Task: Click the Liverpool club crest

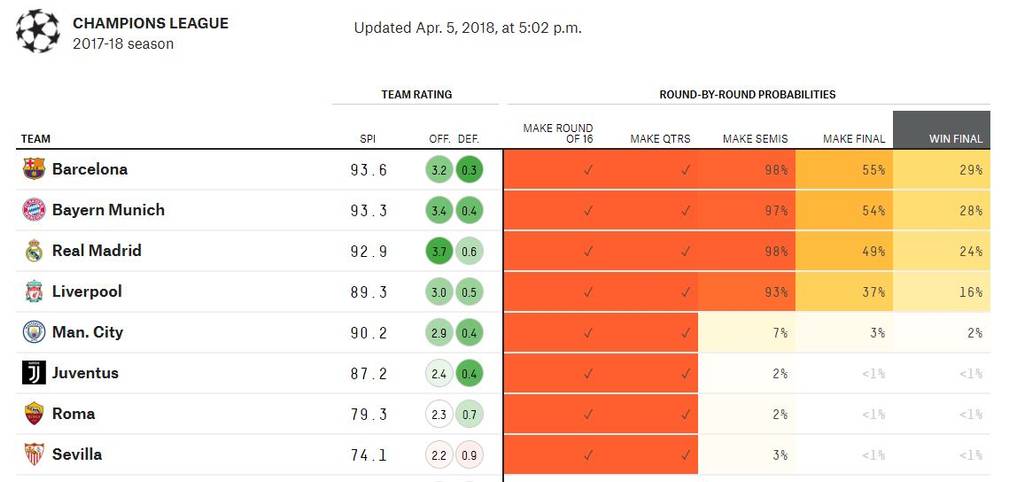Action: tap(34, 292)
